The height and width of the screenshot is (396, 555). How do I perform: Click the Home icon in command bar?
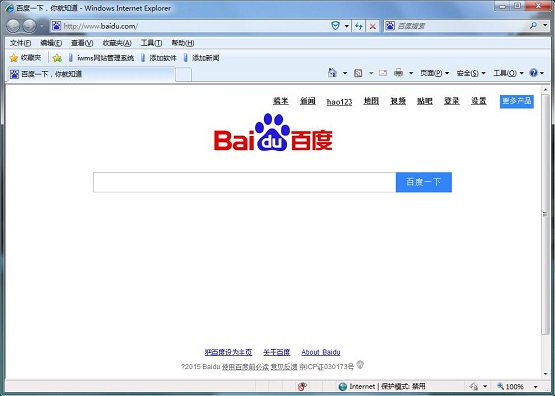point(332,73)
